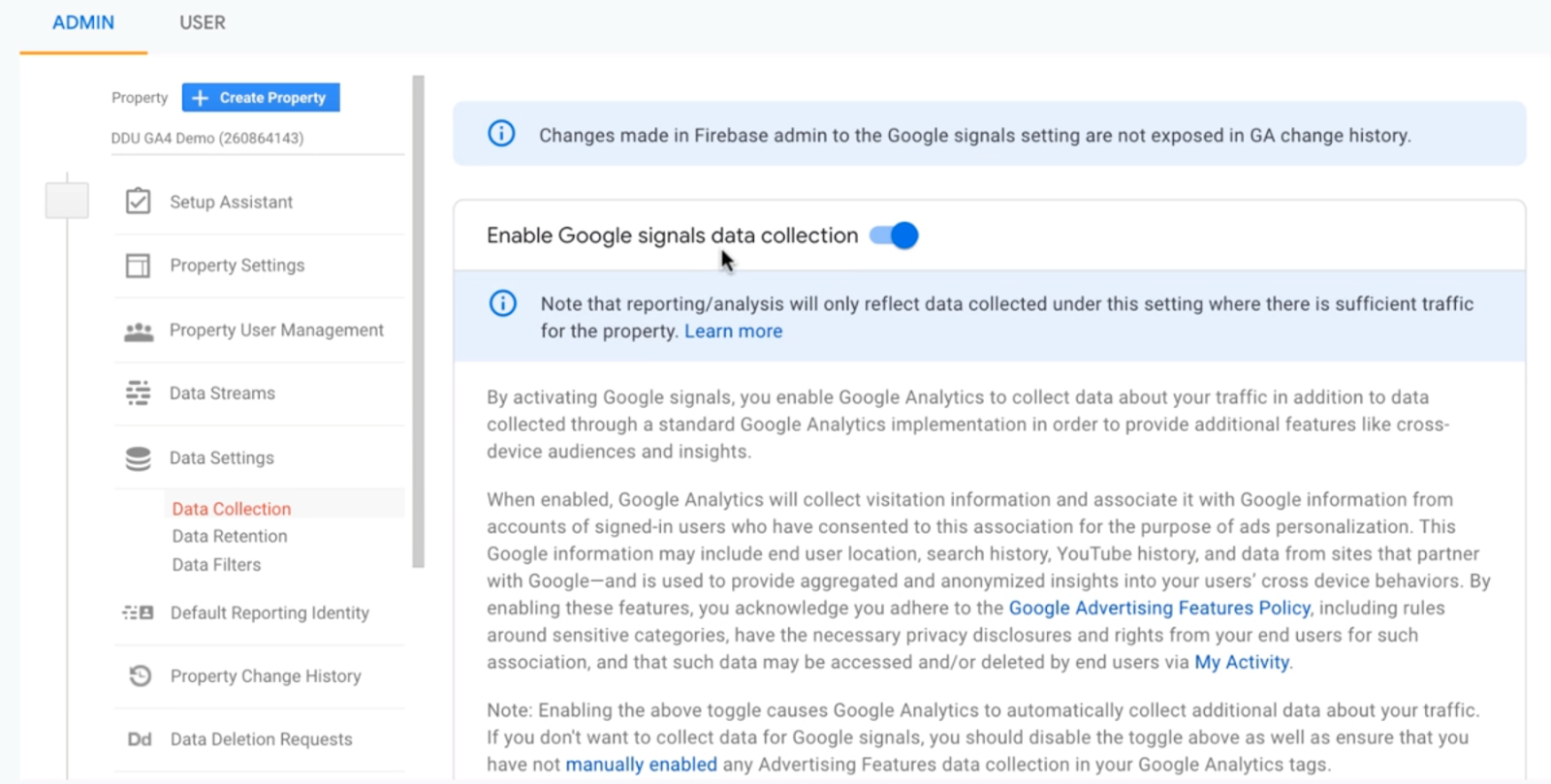Click the Data Streams icon
This screenshot has height=784, width=1551.
coord(138,393)
